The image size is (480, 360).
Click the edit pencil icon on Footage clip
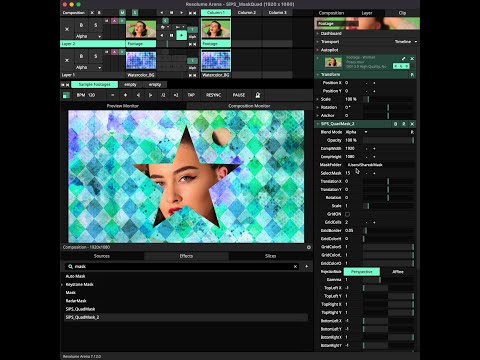(x=404, y=58)
